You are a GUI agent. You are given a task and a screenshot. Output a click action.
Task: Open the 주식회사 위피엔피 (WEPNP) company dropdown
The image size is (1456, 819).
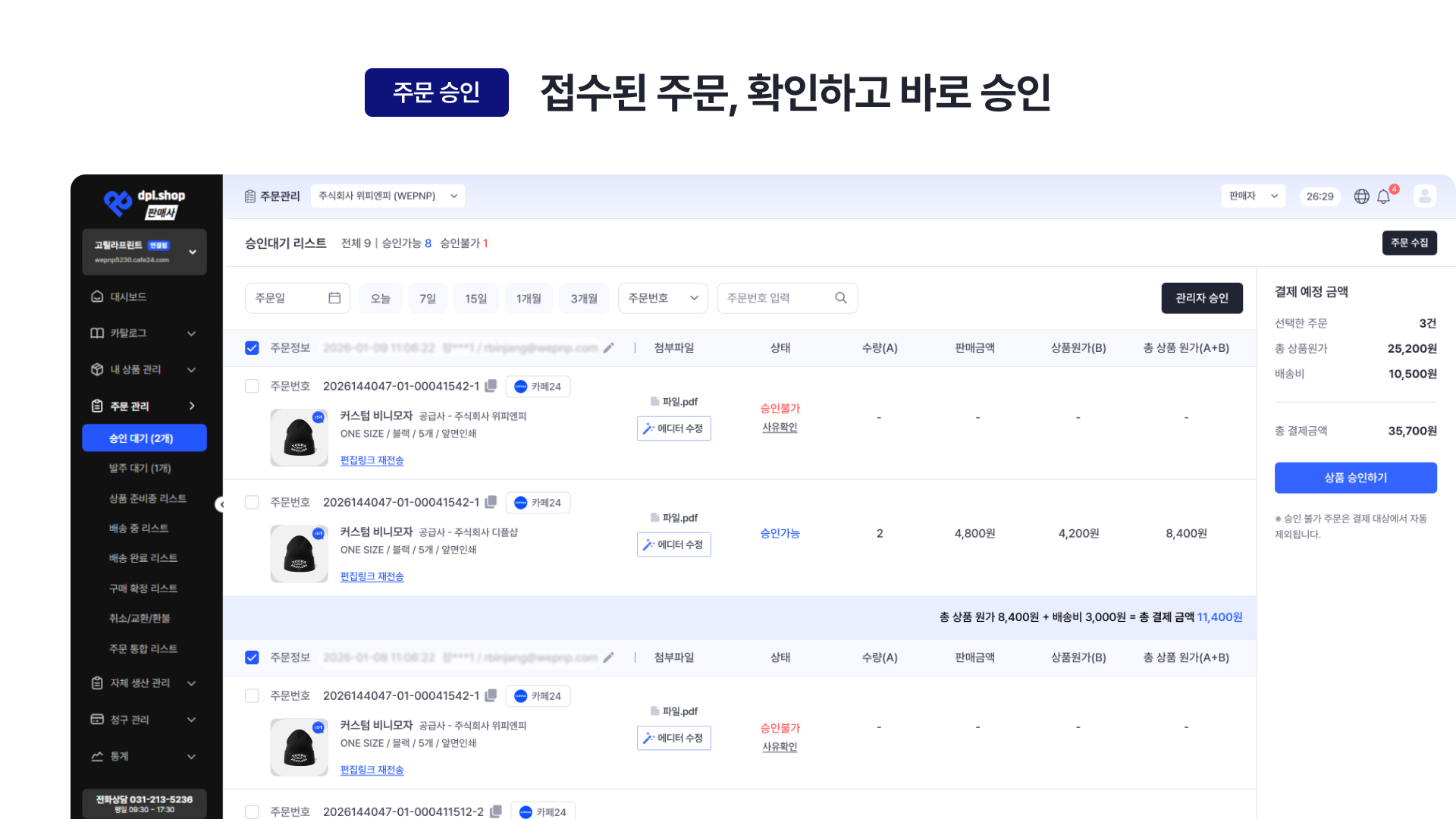pyautogui.click(x=388, y=196)
